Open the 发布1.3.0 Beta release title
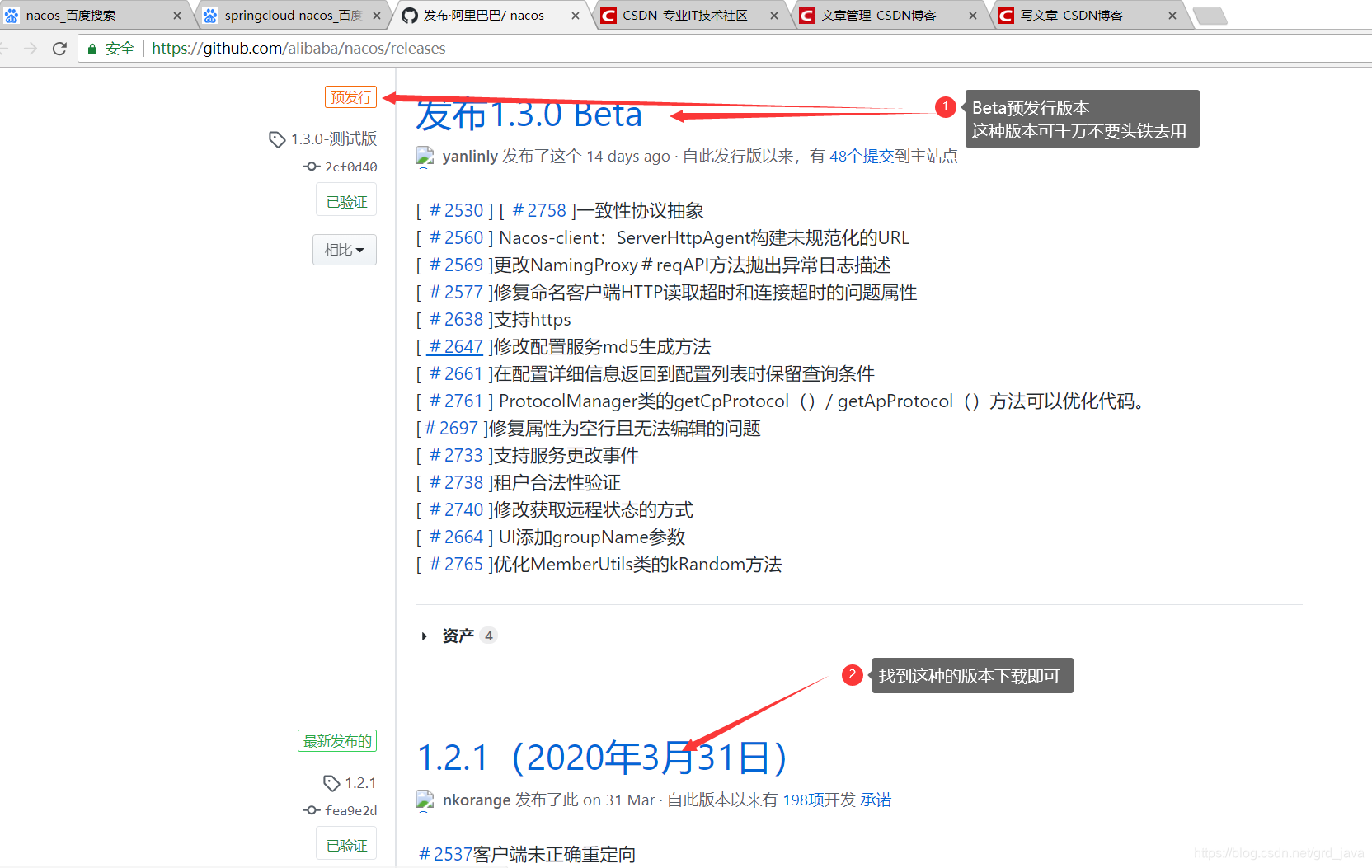Screen dimensions: 1372x868 tap(529, 115)
